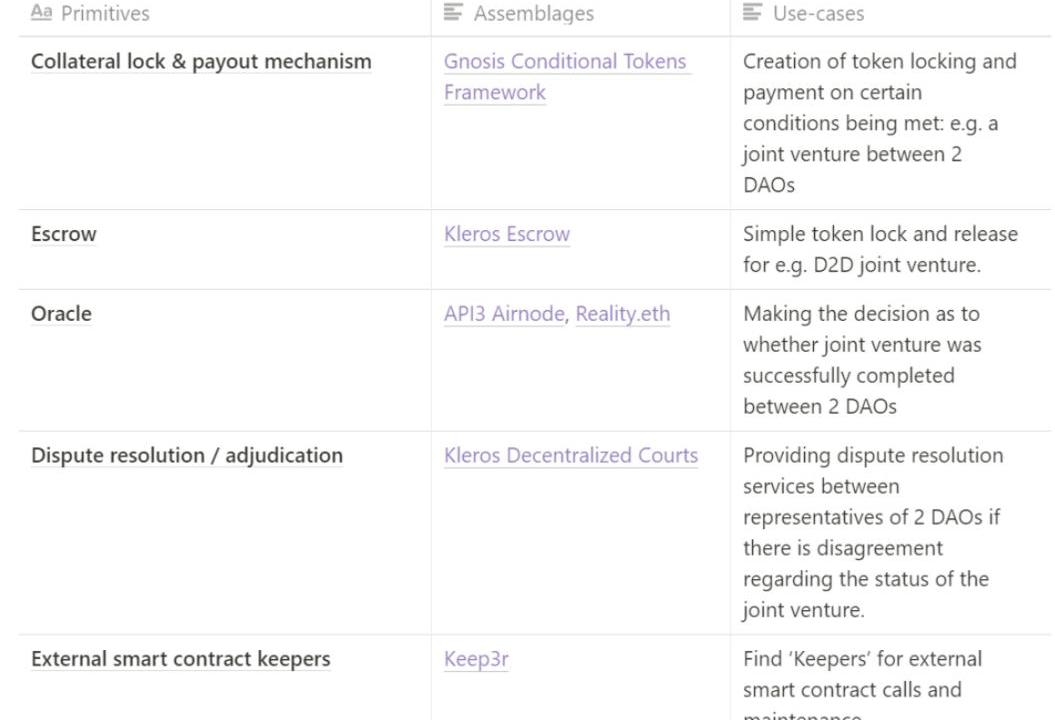Open the API3 Airnode link
1055x720 pixels.
[504, 314]
